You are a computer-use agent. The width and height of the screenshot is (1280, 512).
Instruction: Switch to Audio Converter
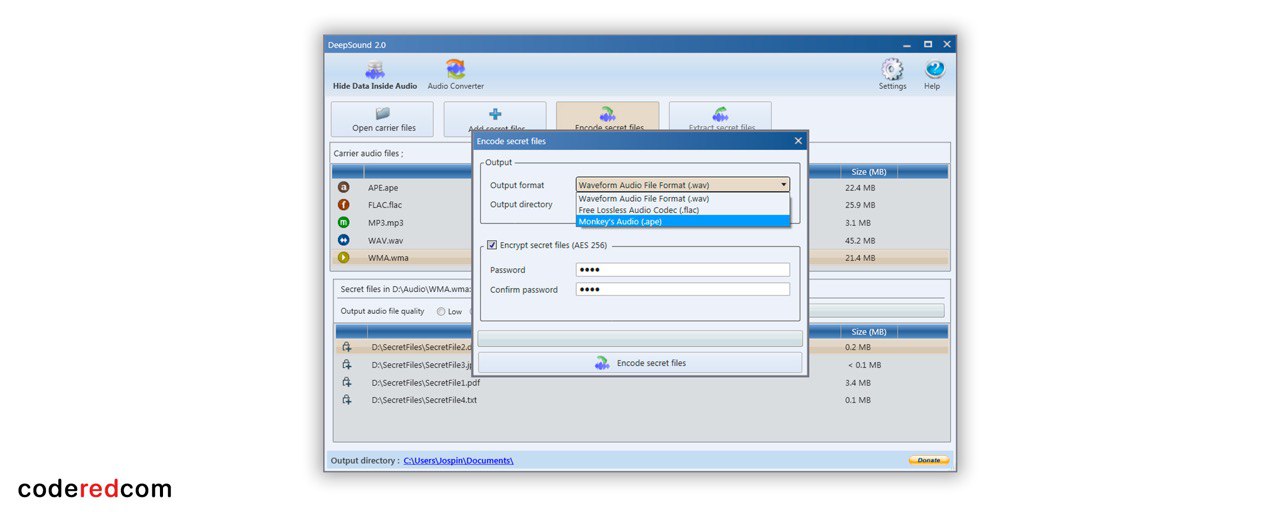[456, 75]
